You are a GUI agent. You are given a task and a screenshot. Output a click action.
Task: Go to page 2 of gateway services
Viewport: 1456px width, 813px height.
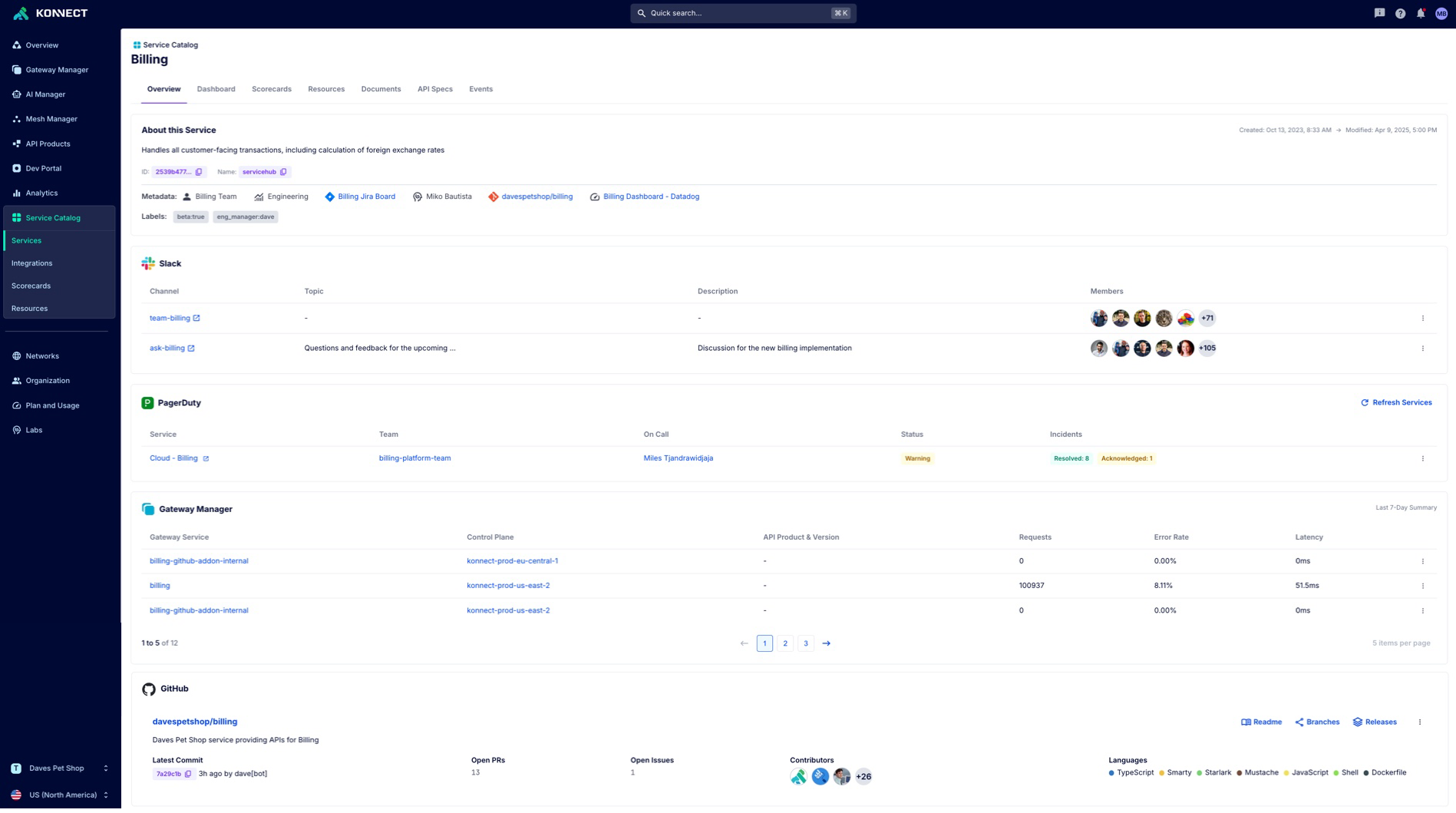(x=784, y=643)
